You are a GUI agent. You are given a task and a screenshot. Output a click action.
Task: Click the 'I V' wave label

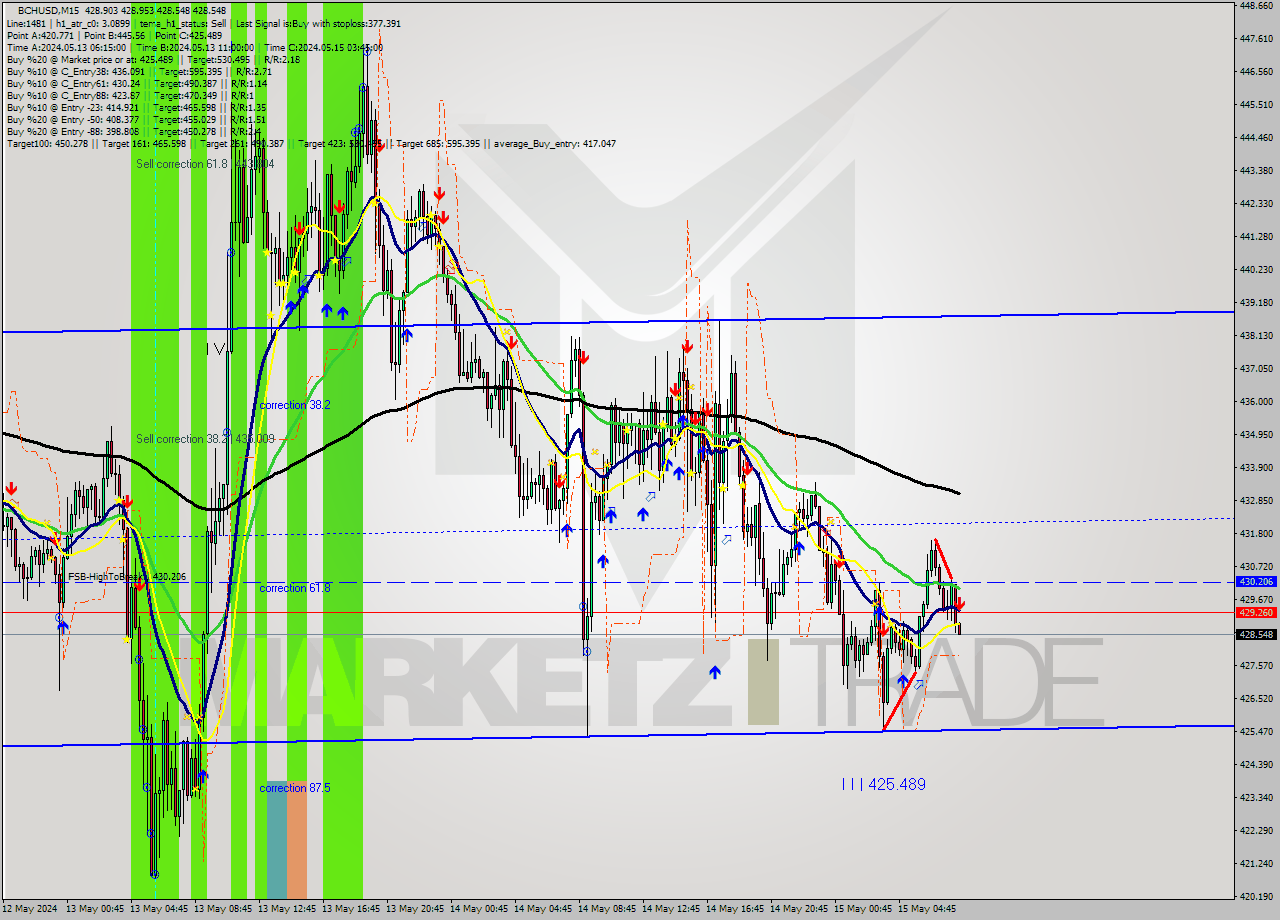216,349
